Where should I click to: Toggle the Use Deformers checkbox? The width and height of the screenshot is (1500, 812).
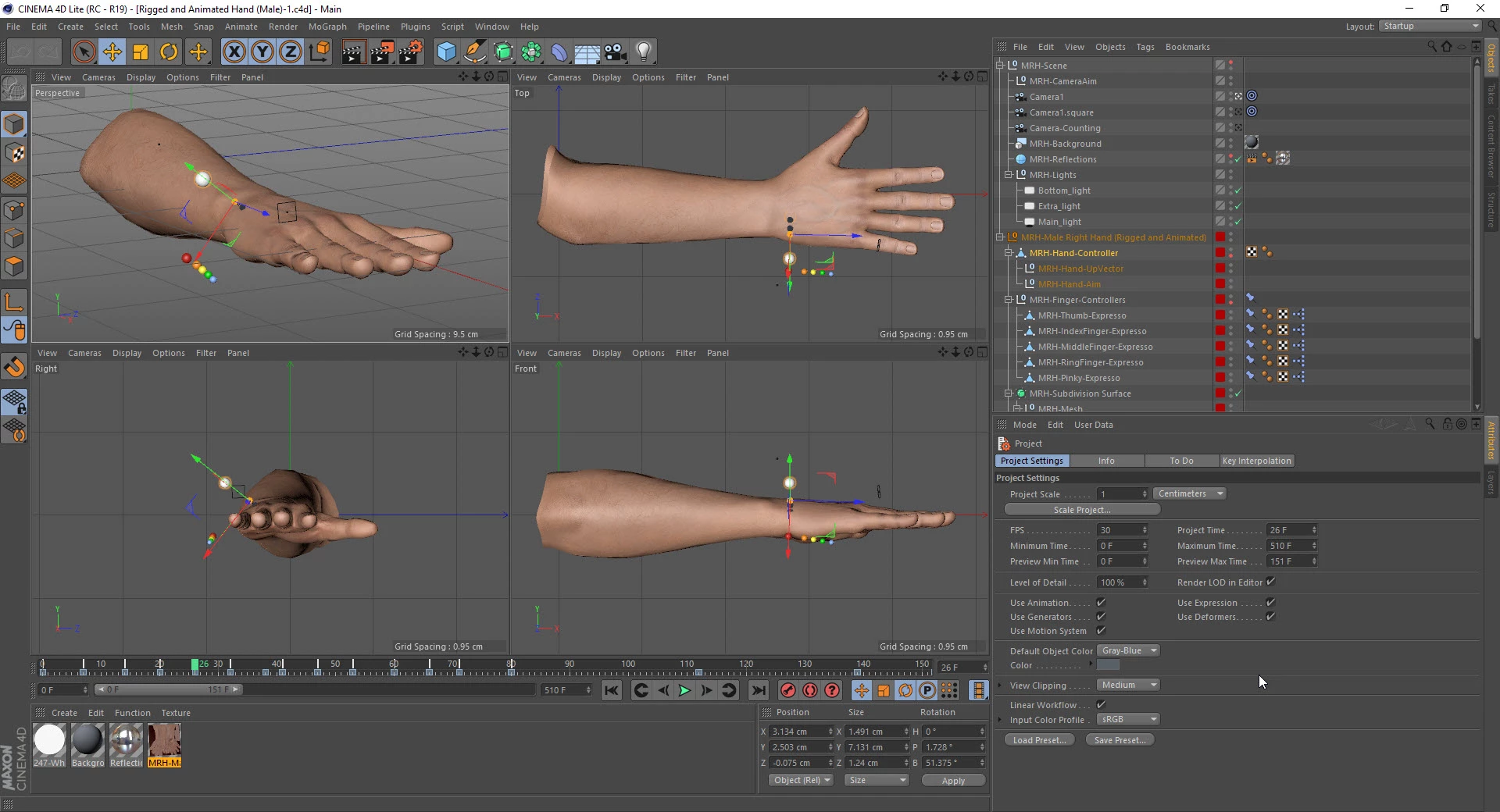[x=1270, y=617]
